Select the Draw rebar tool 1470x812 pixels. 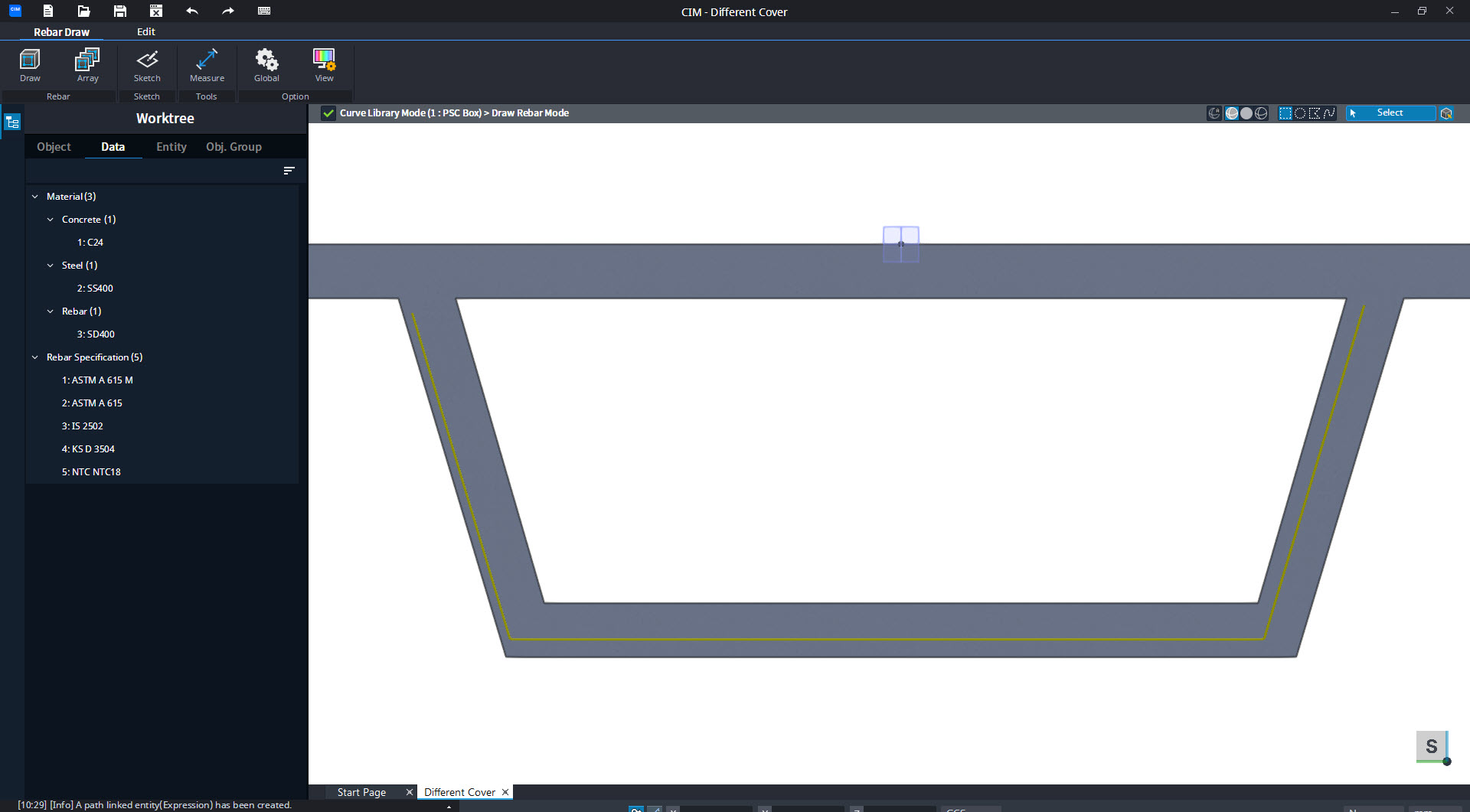tap(30, 65)
